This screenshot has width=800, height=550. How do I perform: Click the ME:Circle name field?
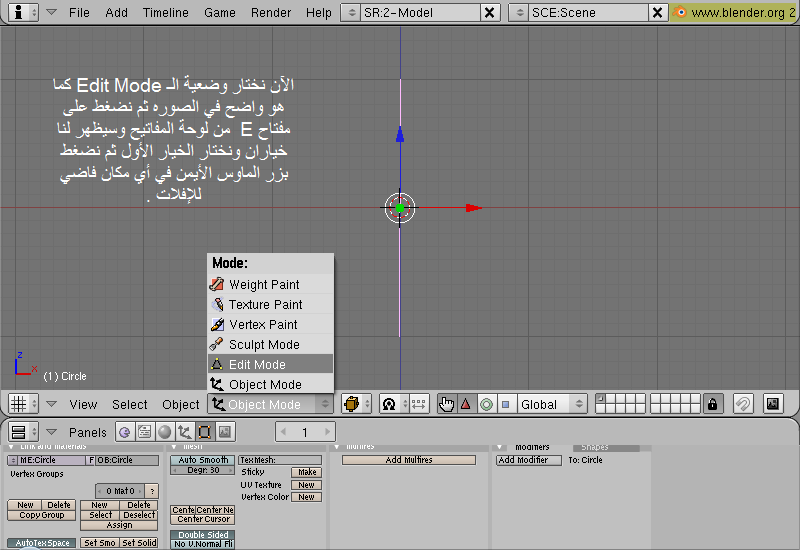(x=52, y=460)
